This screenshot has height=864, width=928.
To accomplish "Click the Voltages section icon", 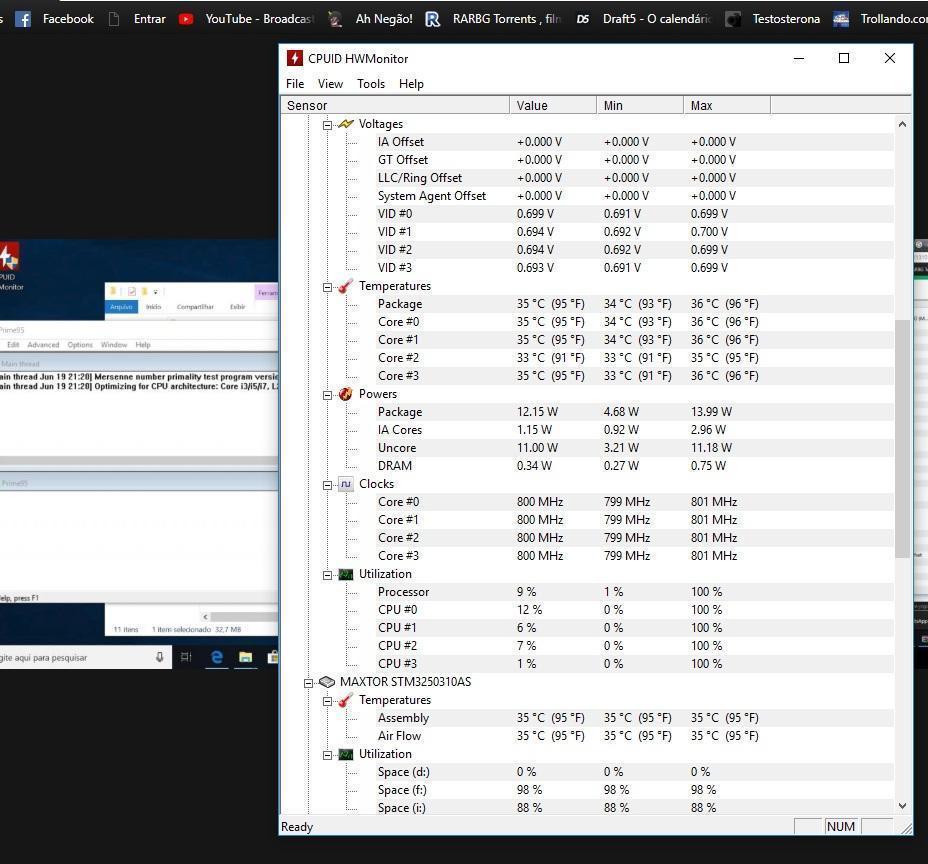I will coord(346,124).
